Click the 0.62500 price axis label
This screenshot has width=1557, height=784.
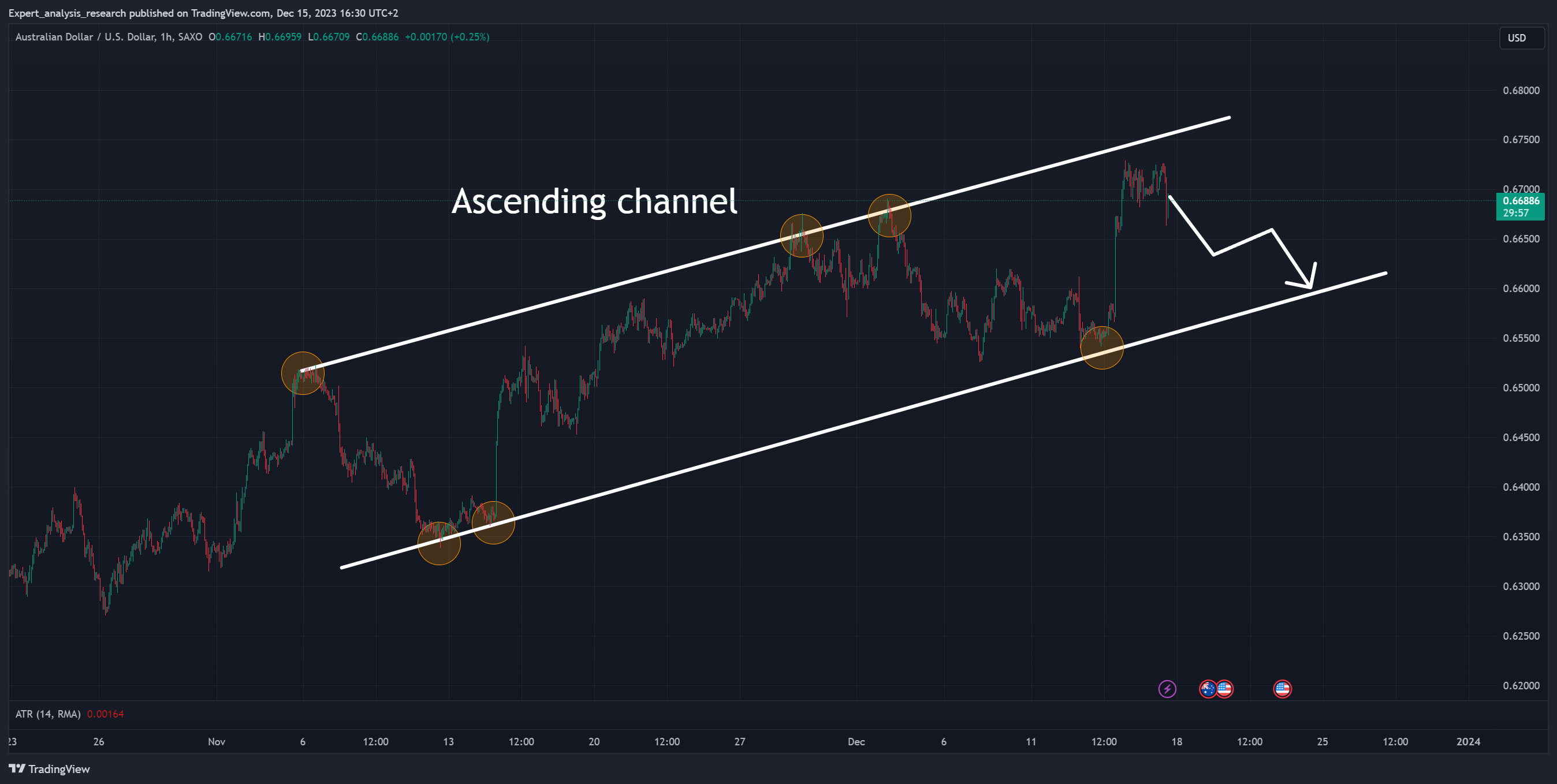tap(1521, 636)
